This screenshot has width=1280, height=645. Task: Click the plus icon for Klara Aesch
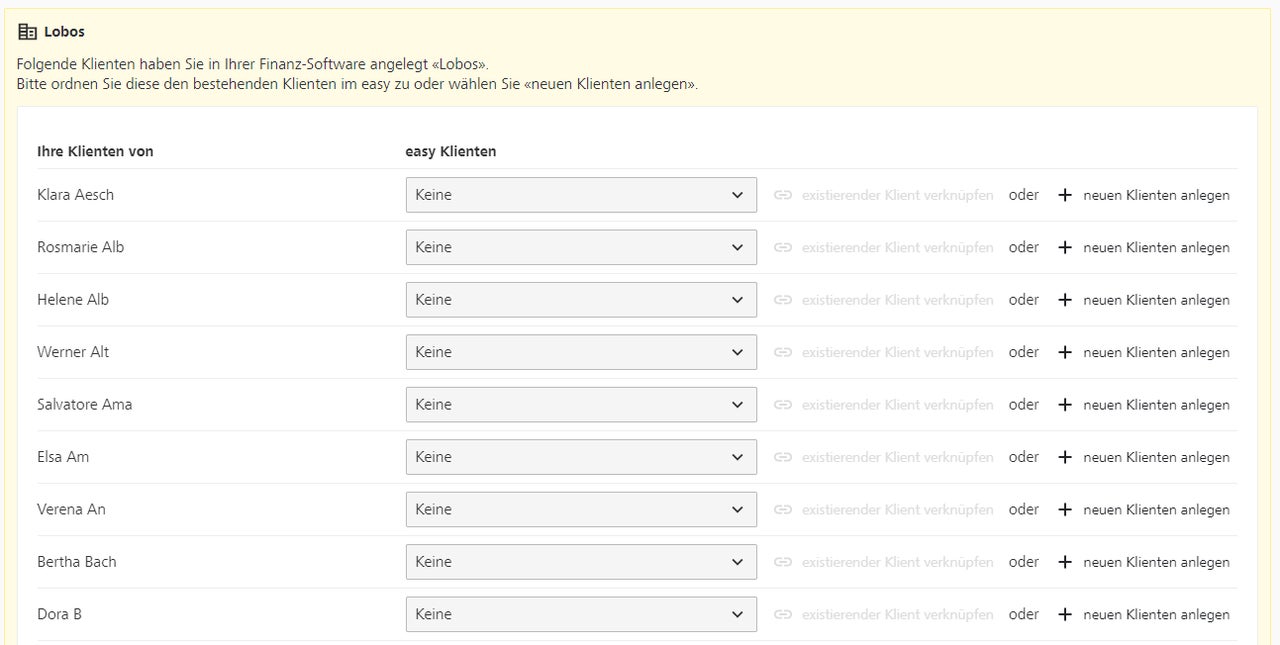coord(1065,195)
